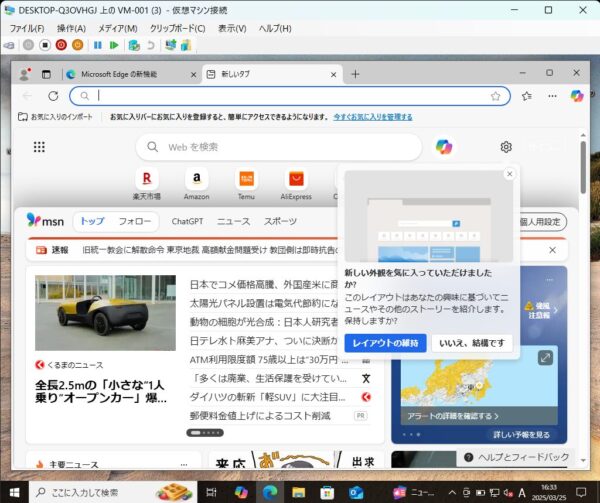Click the いいえ、結構です button
Screen dimensions: 600x503
click(472, 343)
